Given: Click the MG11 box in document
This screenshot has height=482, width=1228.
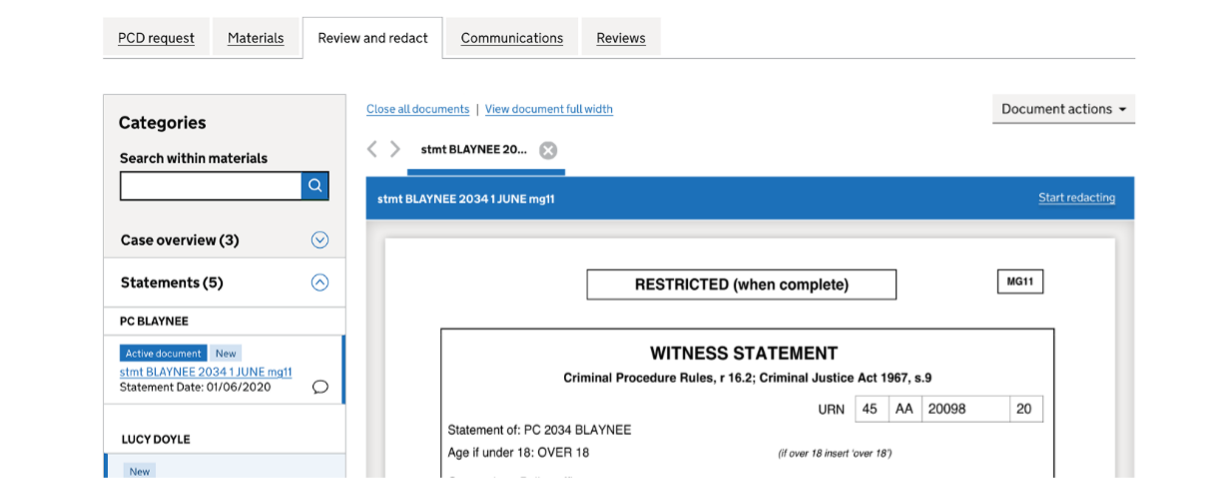Looking at the screenshot, I should [x=1020, y=282].
